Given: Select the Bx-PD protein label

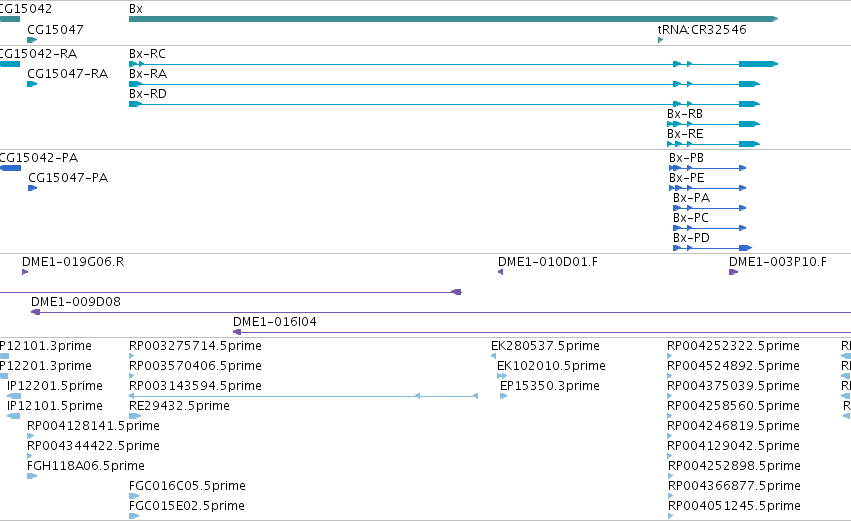Looking at the screenshot, I should (x=691, y=238).
